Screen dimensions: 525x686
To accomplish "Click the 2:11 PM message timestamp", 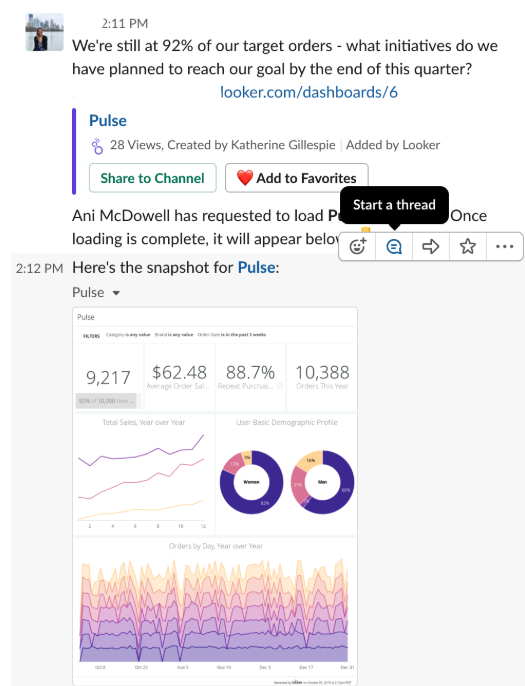I will click(x=125, y=23).
